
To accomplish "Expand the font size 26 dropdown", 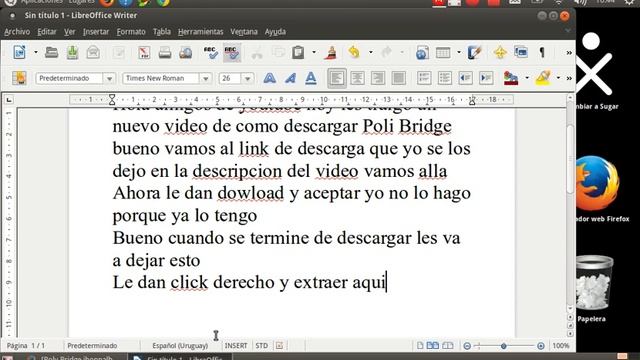I will tap(247, 78).
